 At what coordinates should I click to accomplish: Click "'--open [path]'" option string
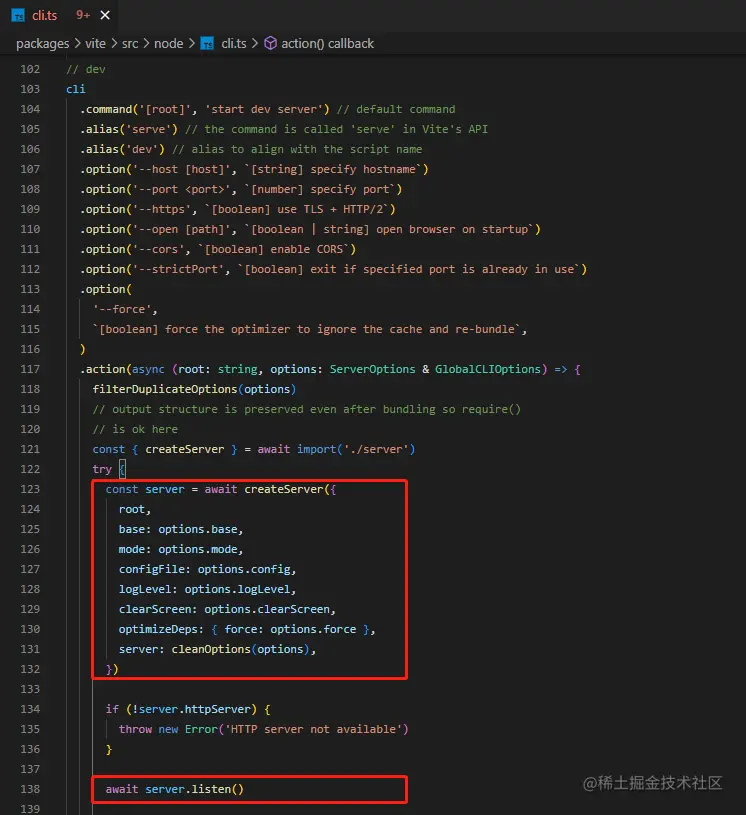(x=181, y=229)
